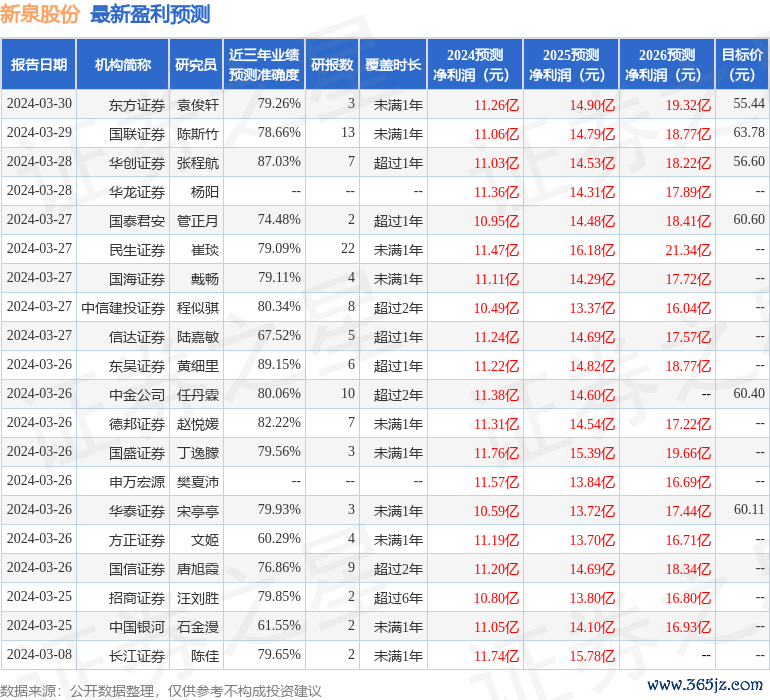Select the 近三年业绩预测准确度 column header

click(x=263, y=65)
